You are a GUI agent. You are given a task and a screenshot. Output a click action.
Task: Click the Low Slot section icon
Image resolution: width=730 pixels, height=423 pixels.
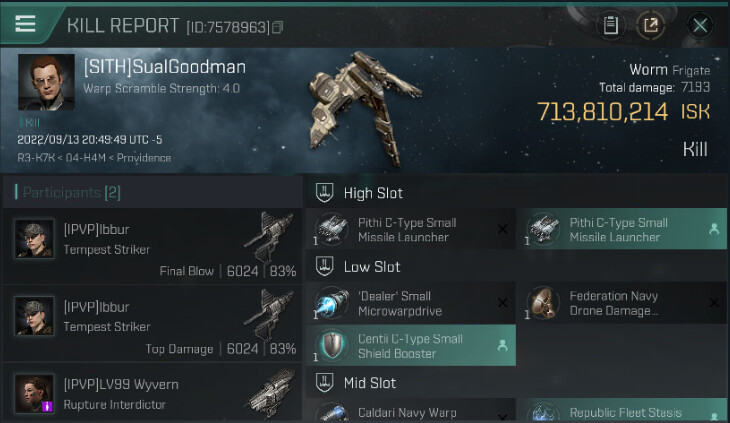click(x=324, y=267)
